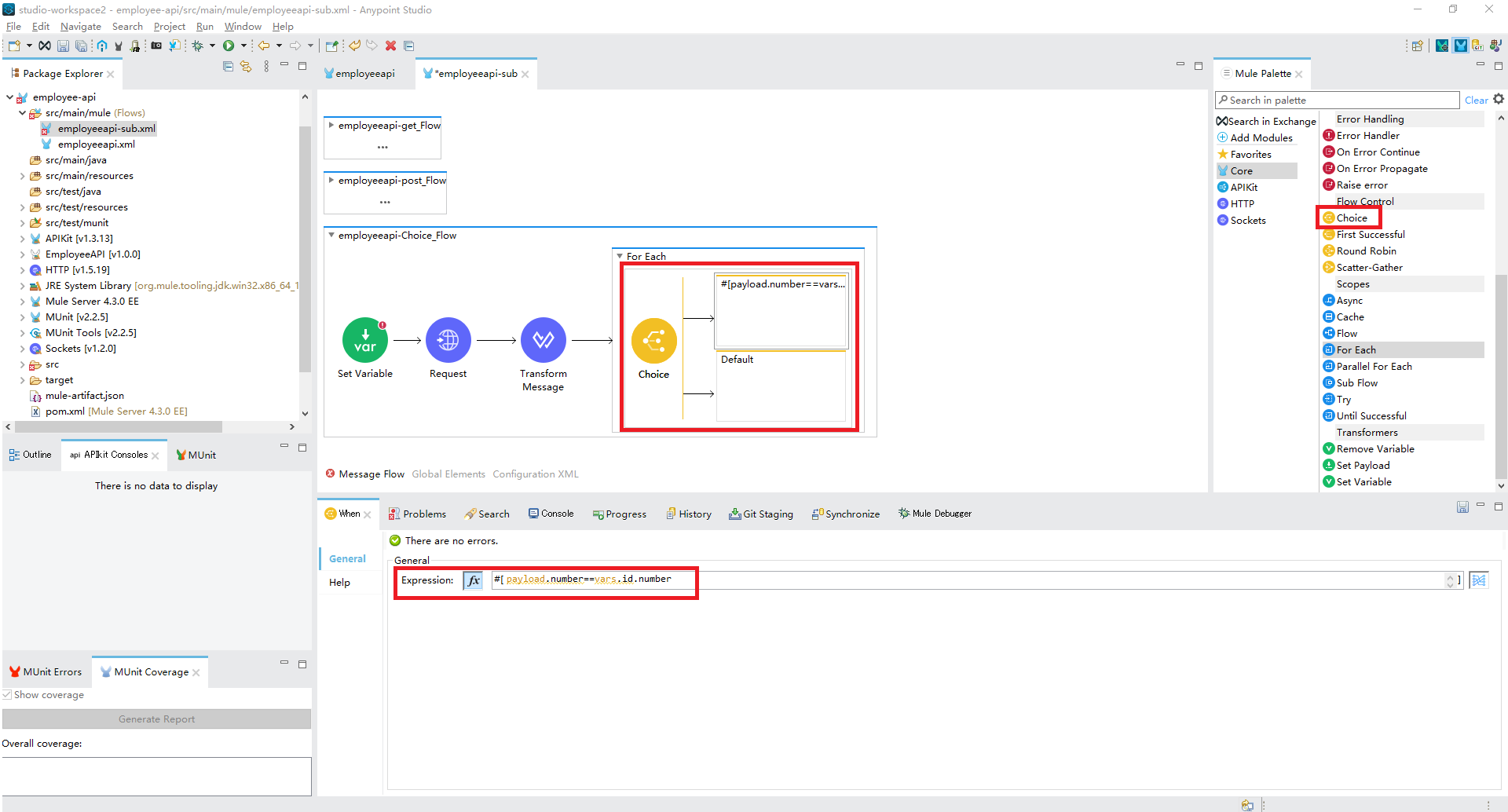Click the Set Variable node on canvas
Viewport: 1508px width, 812px height.
pyautogui.click(x=365, y=340)
